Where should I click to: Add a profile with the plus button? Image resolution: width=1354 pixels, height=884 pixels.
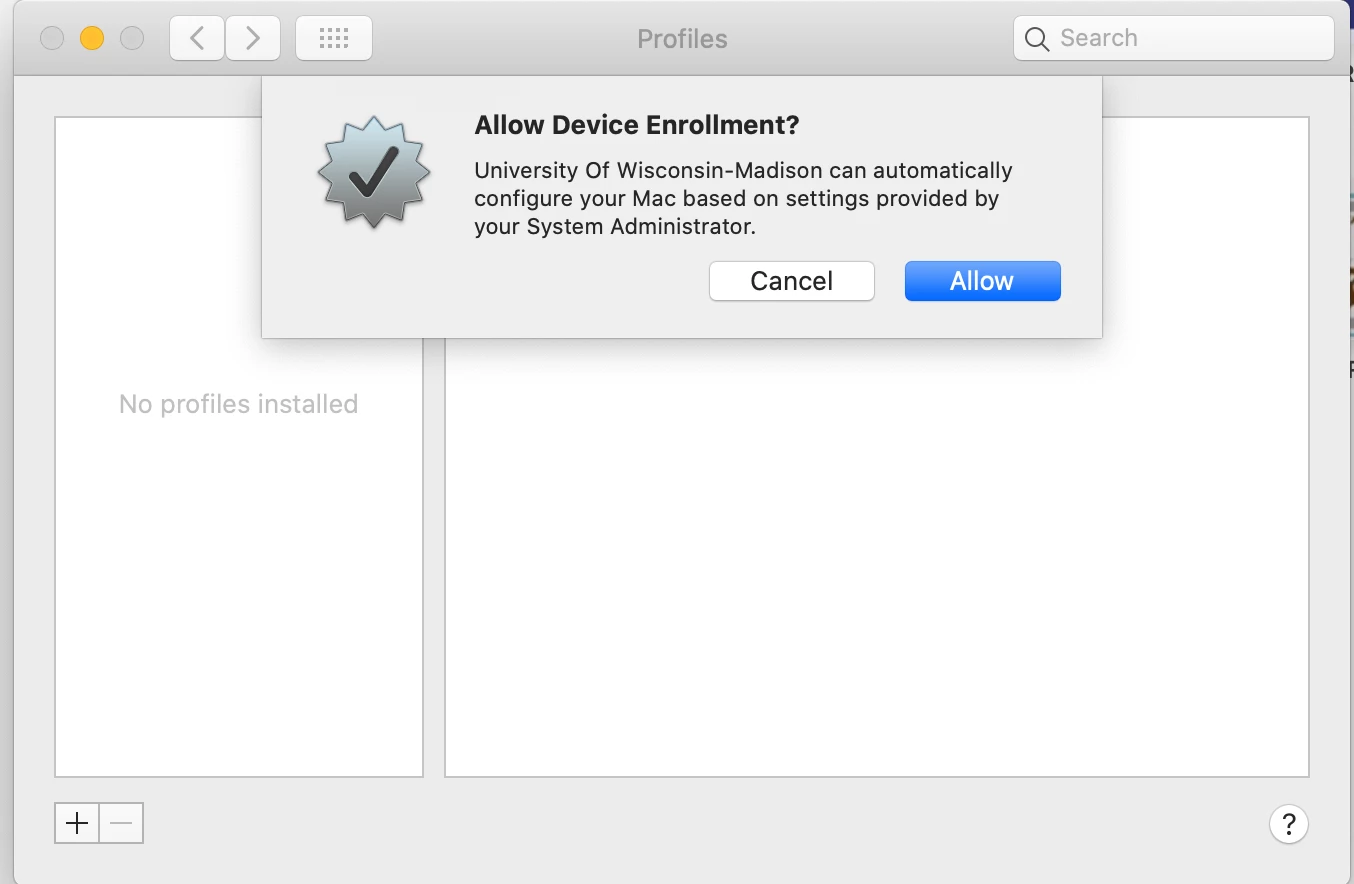click(77, 823)
